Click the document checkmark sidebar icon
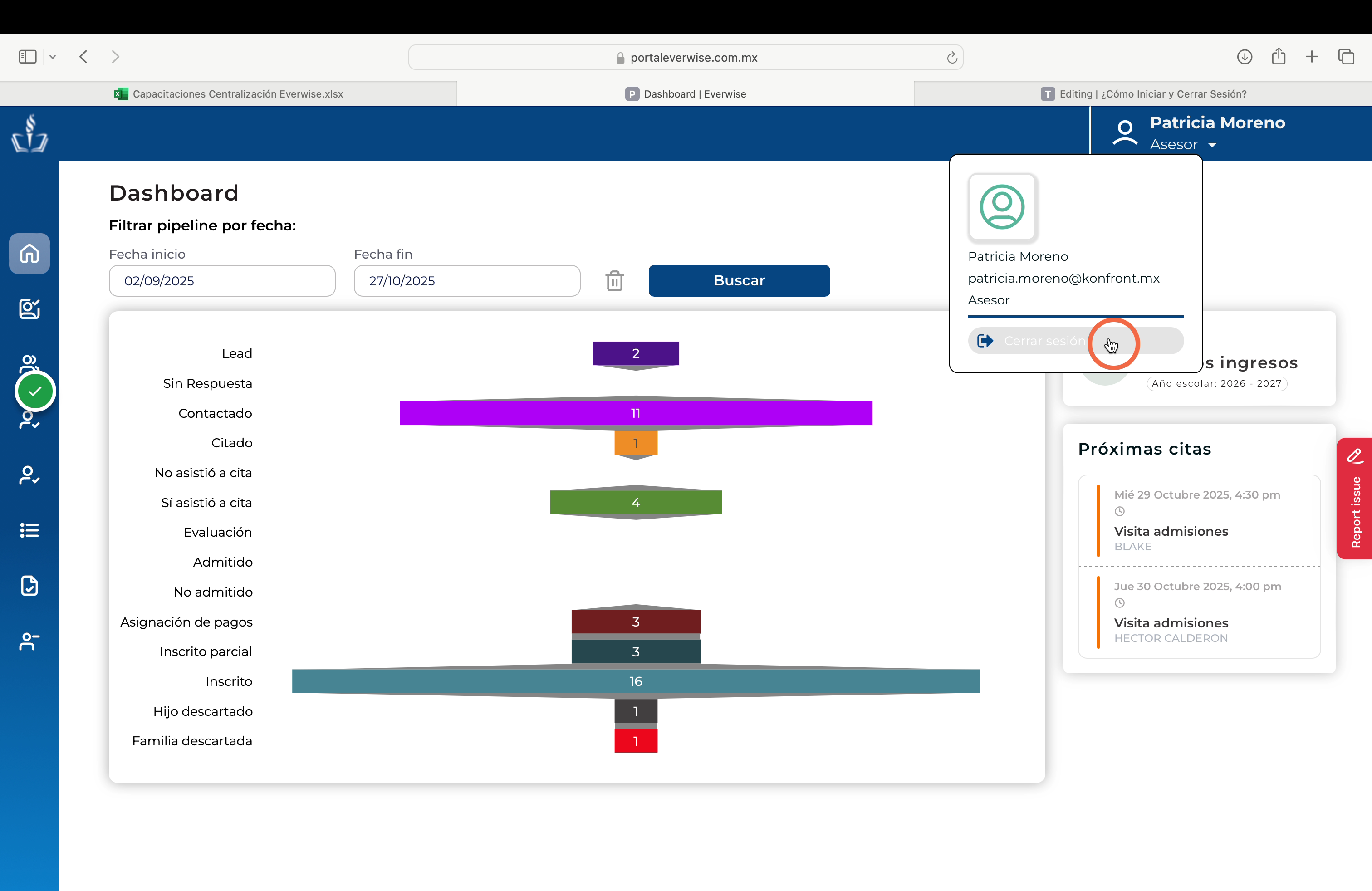Viewport: 1372px width, 891px height. 29,586
